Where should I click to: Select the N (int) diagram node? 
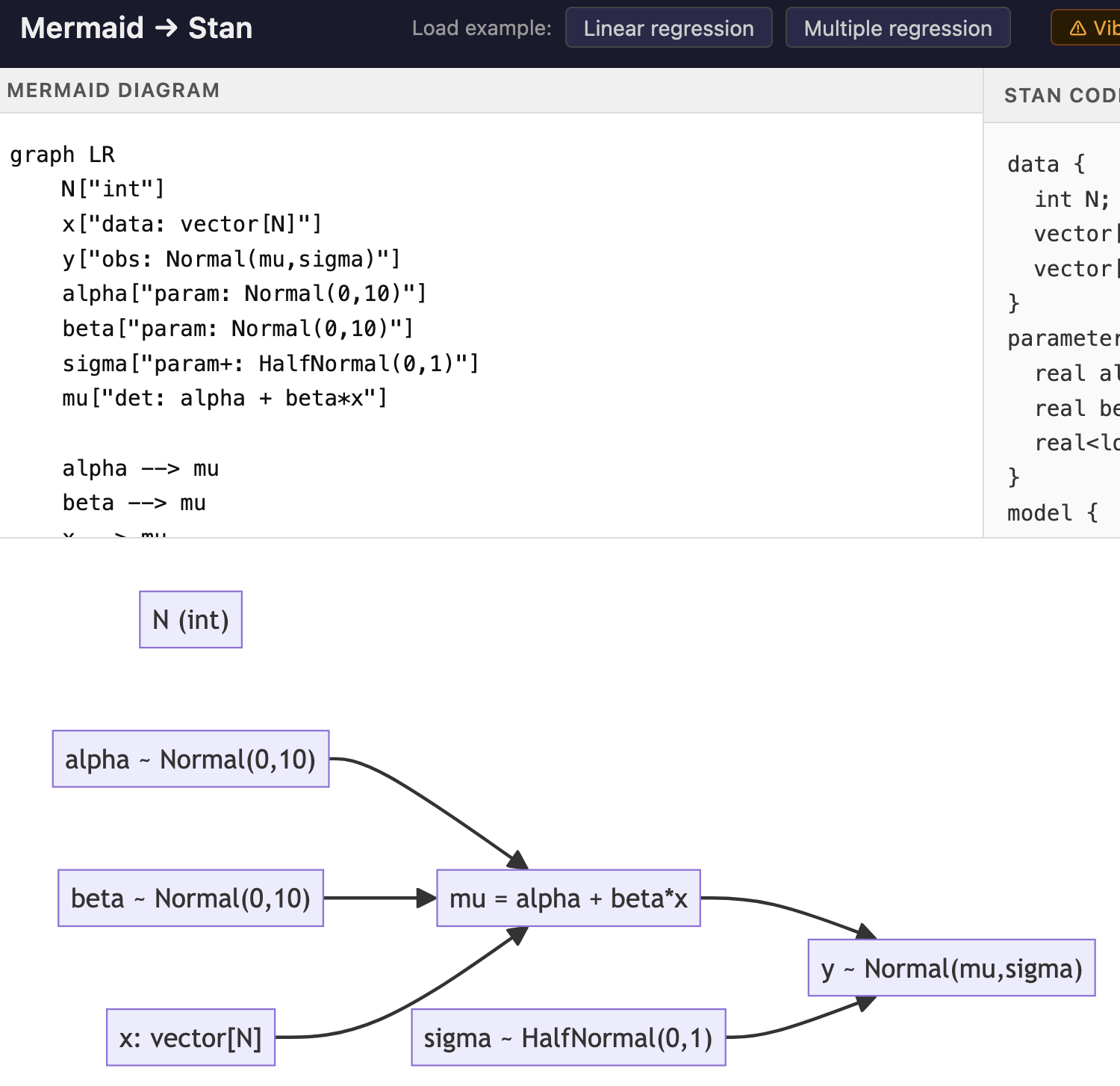tap(190, 620)
